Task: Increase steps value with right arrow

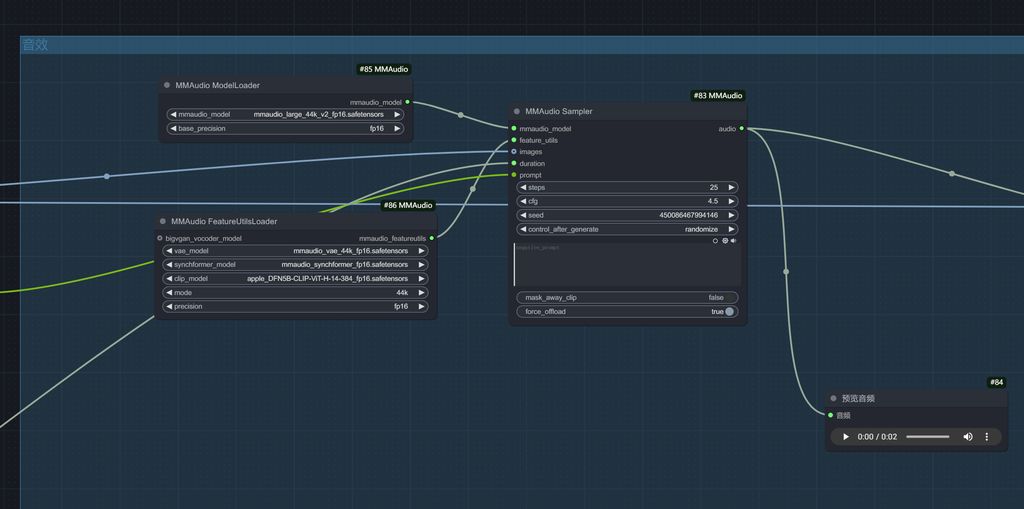Action: pos(731,188)
